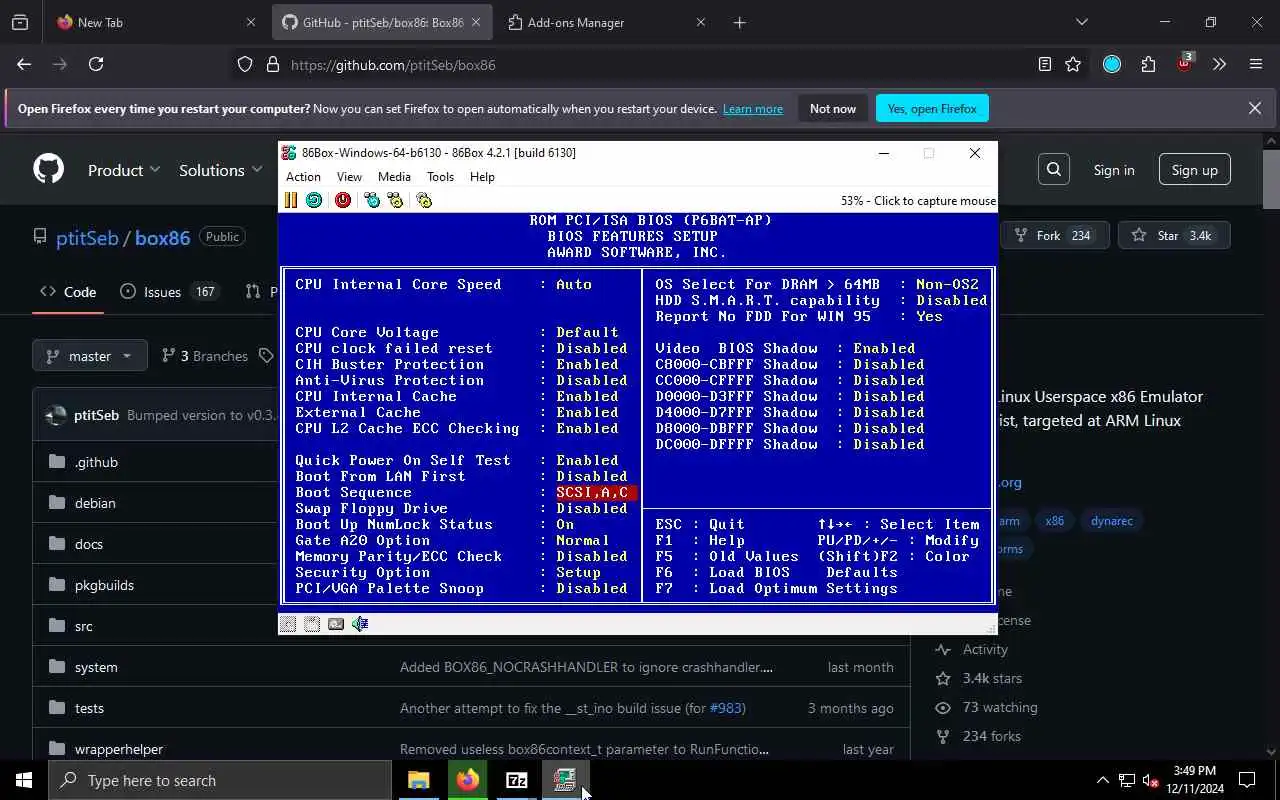Image resolution: width=1280 pixels, height=800 pixels.
Task: Click second floppy drive icon in 86Box status bar
Action: coord(312,624)
